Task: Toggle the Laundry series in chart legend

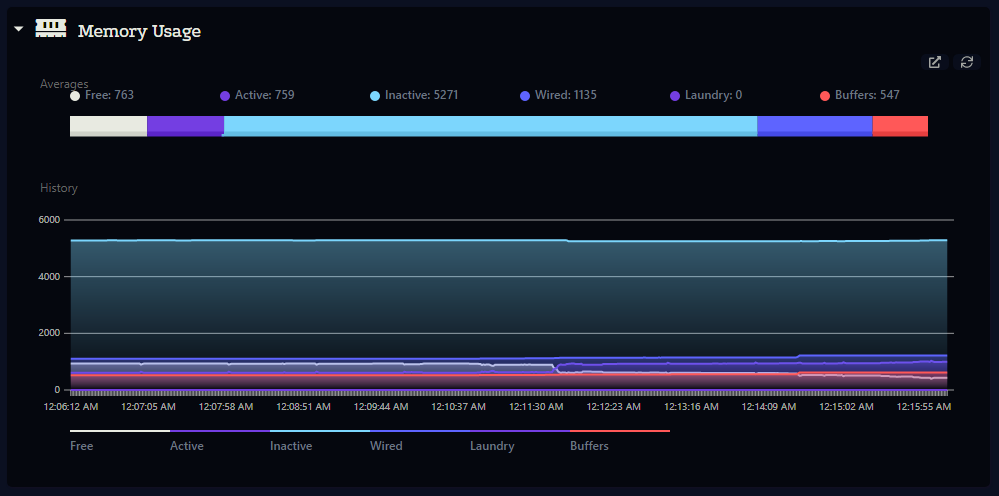Action: (520, 441)
